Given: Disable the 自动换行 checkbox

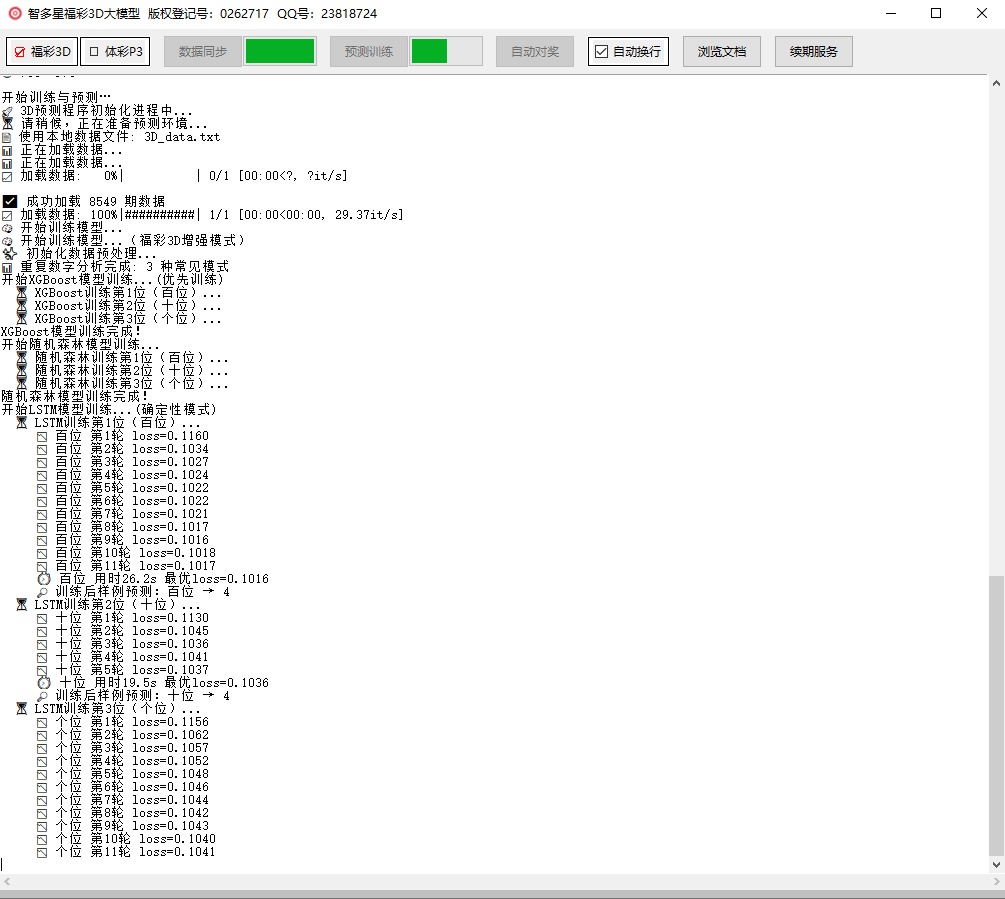Looking at the screenshot, I should (x=601, y=52).
